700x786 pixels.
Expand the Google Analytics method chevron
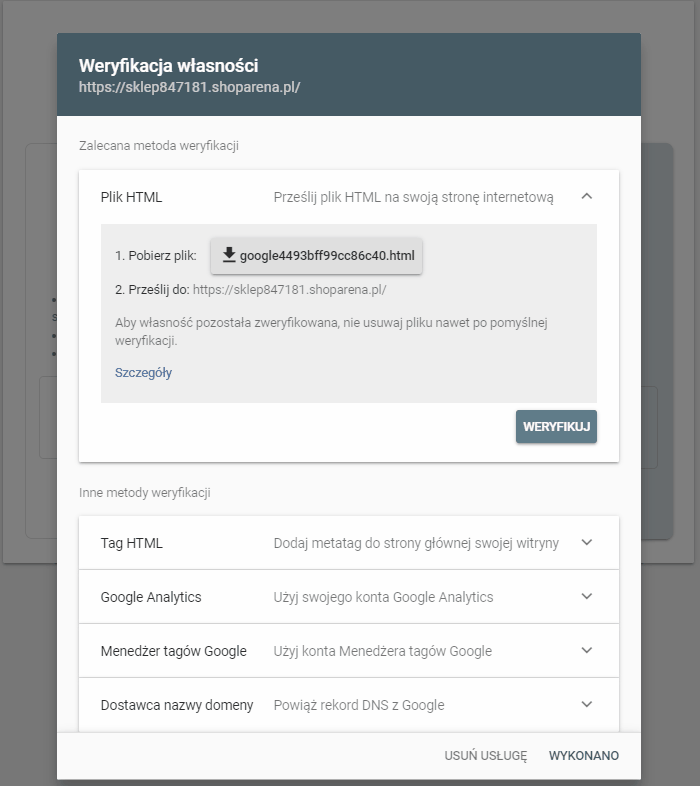pos(587,597)
